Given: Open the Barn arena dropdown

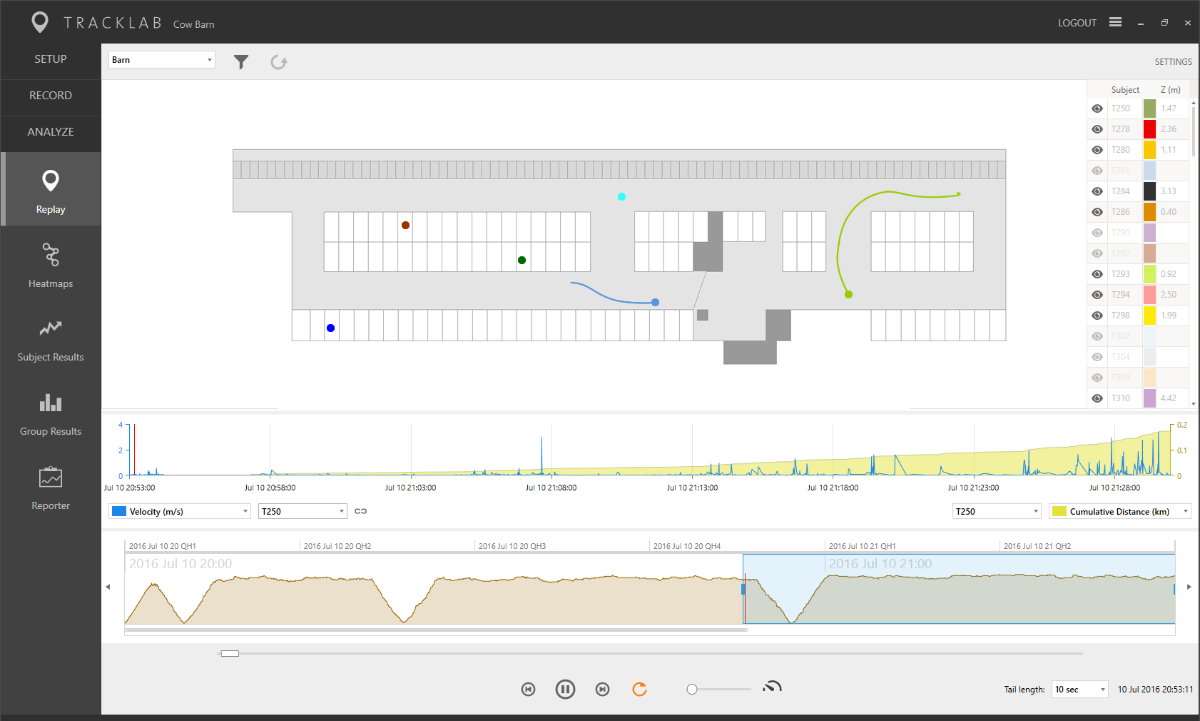Looking at the screenshot, I should coord(161,59).
